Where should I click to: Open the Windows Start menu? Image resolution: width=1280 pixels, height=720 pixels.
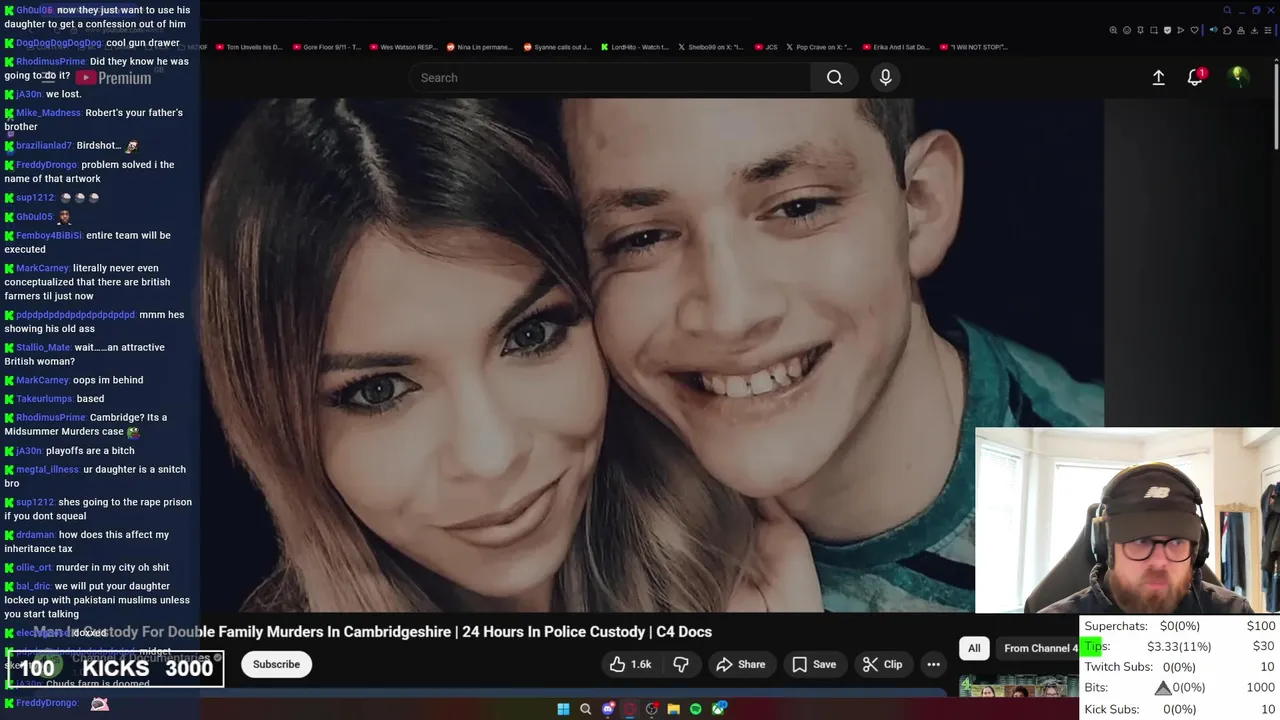pyautogui.click(x=563, y=709)
